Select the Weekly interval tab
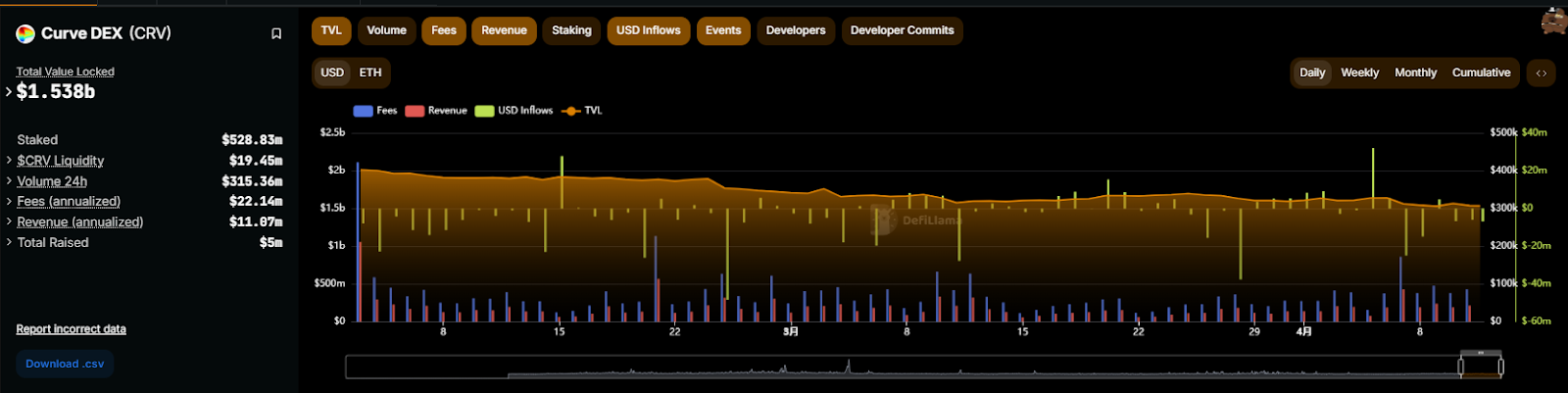Viewport: 1568px width, 393px height. (x=1359, y=73)
